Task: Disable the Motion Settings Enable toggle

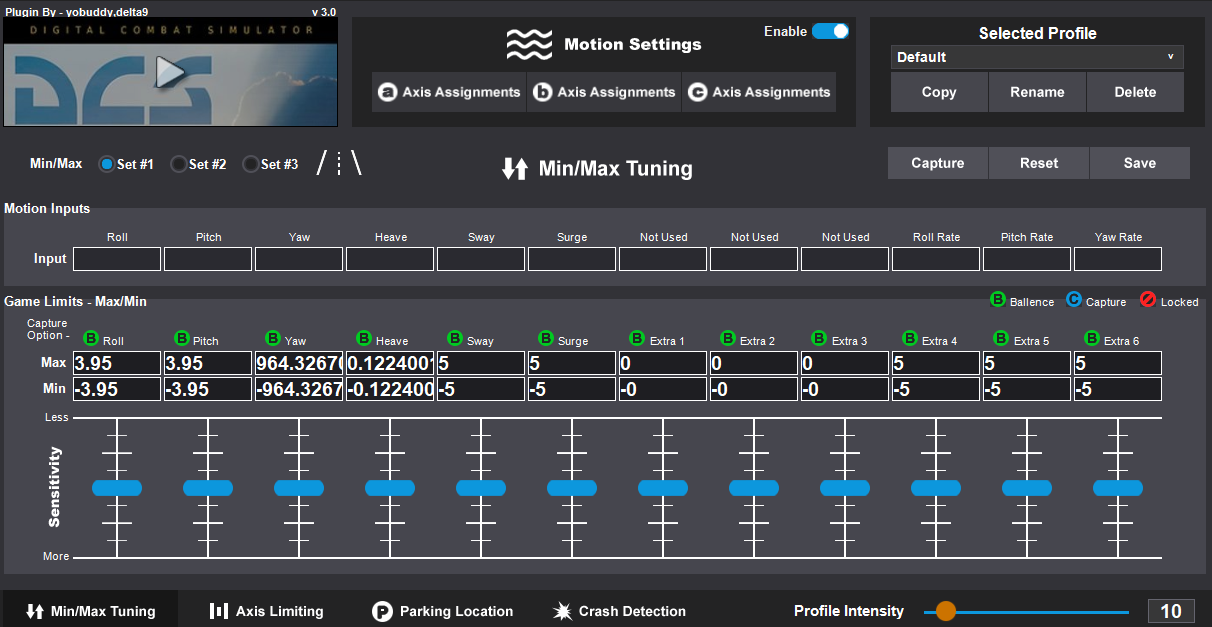Action: 830,31
